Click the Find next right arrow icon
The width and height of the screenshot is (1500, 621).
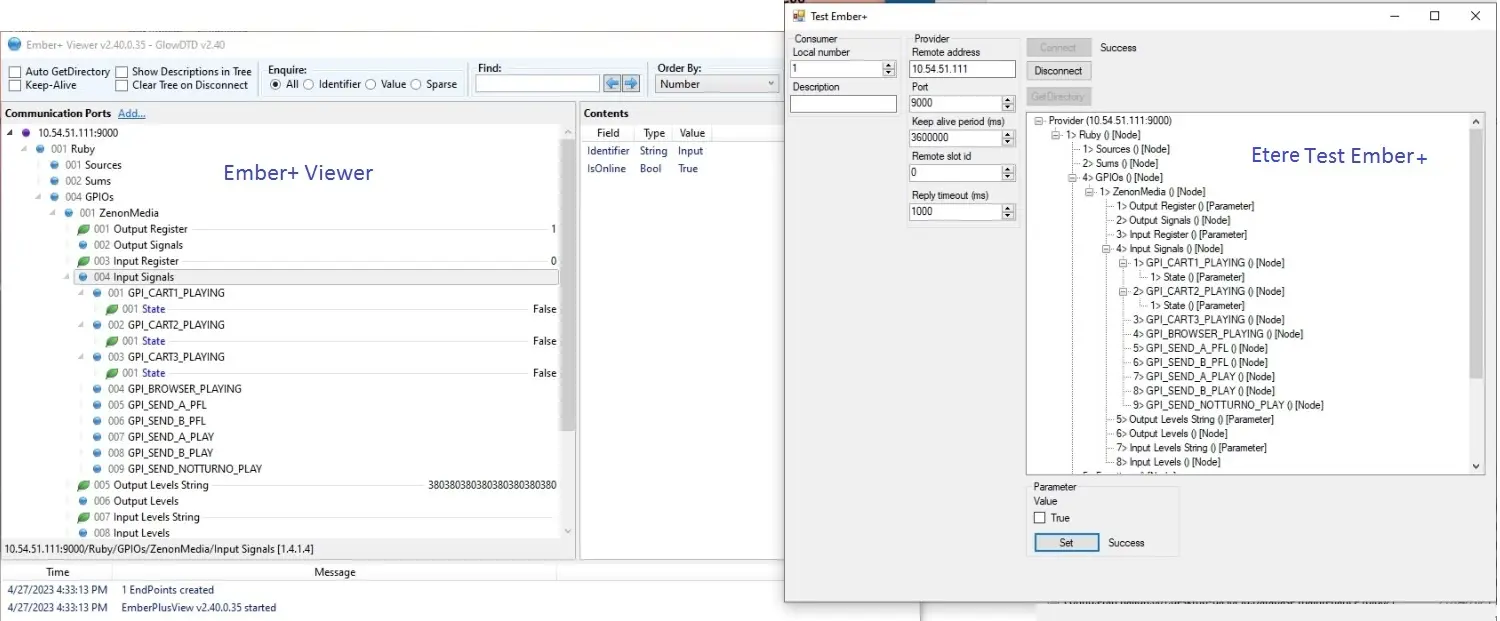(631, 84)
